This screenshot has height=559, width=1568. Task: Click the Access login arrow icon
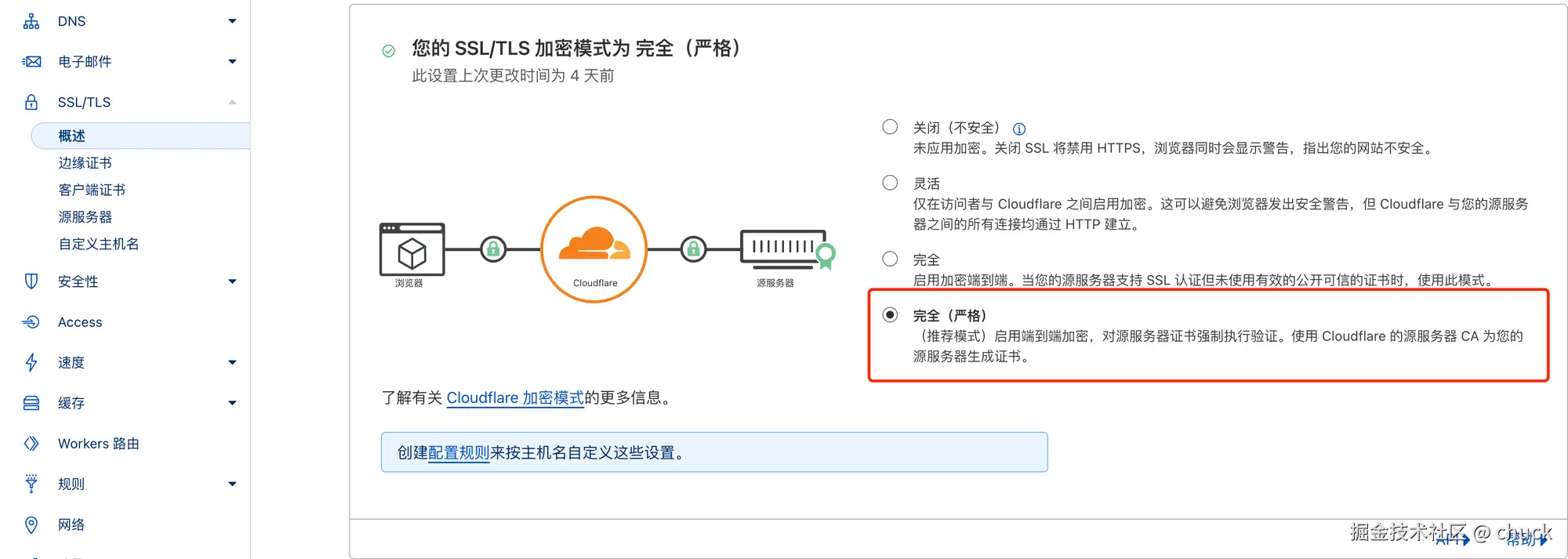pos(31,321)
